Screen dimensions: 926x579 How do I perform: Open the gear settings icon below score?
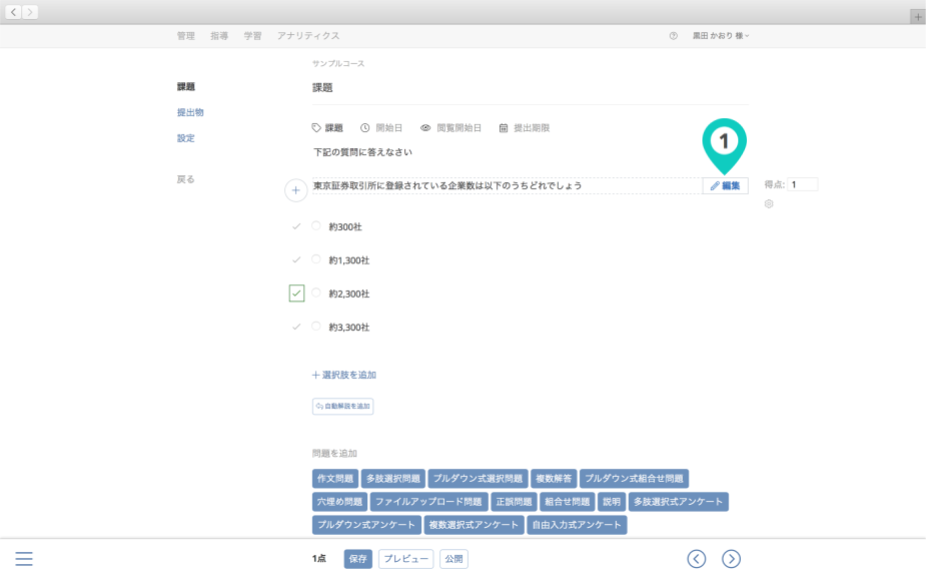click(769, 204)
